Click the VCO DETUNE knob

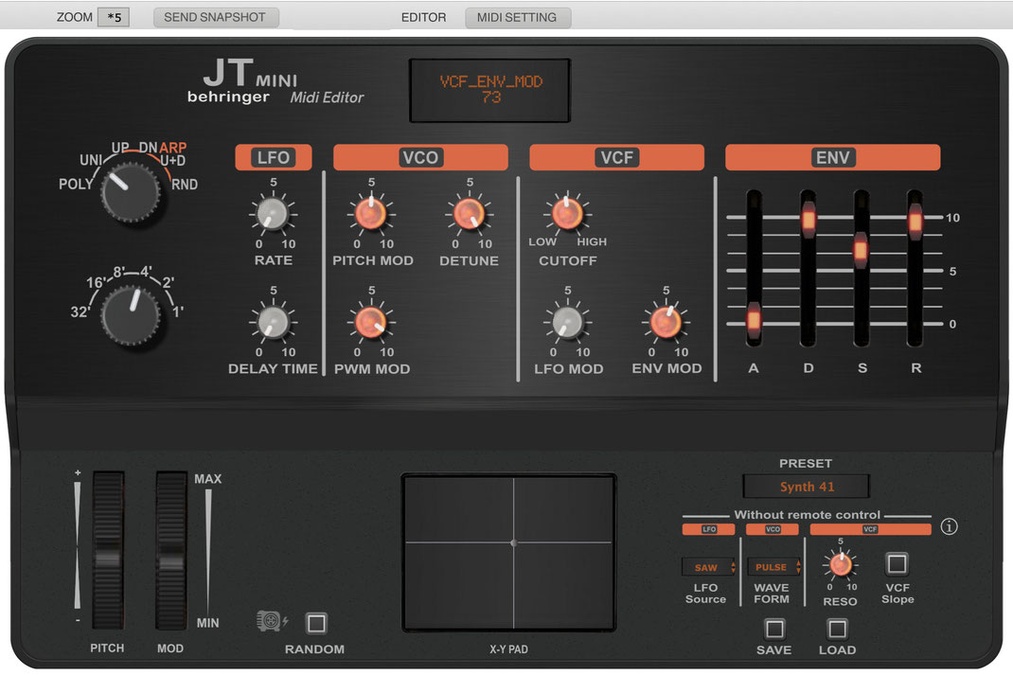pos(469,214)
